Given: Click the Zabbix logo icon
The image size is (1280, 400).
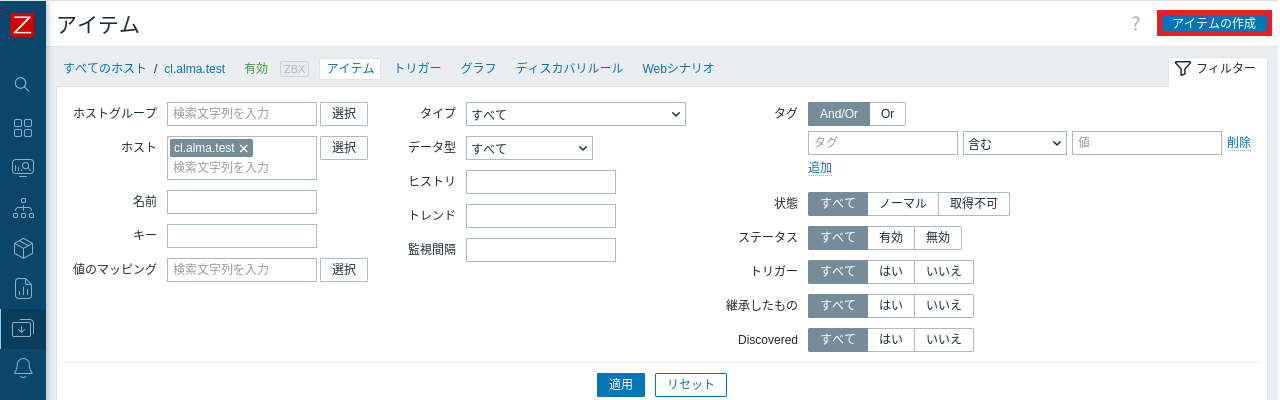Looking at the screenshot, I should (x=22, y=25).
